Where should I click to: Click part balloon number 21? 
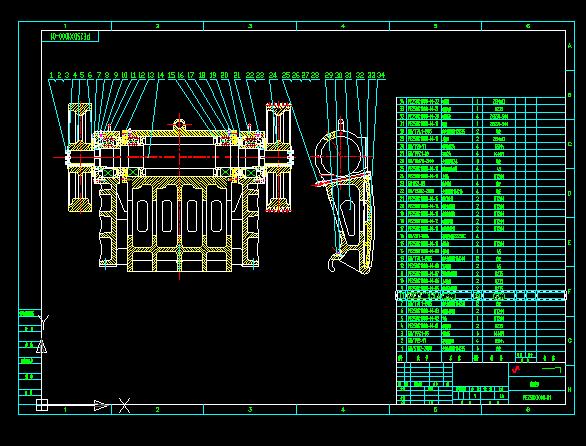(237, 75)
